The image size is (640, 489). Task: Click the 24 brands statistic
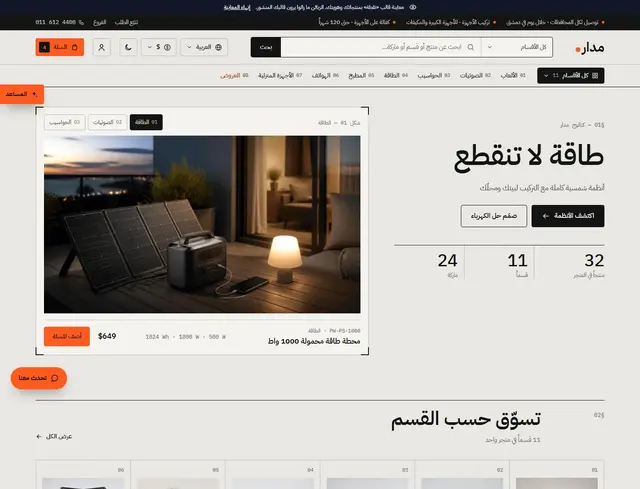coord(447,265)
